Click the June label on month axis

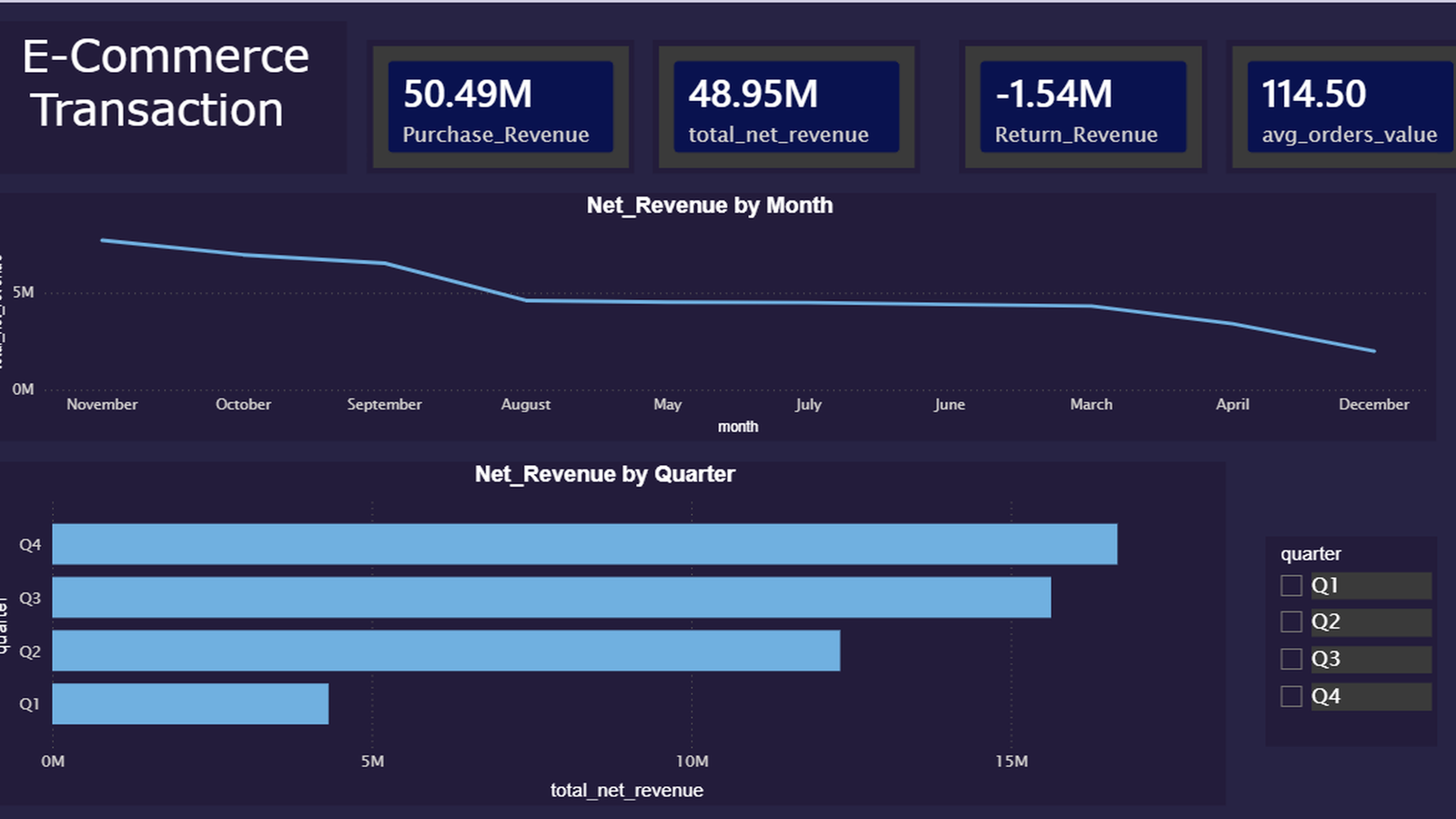[949, 404]
